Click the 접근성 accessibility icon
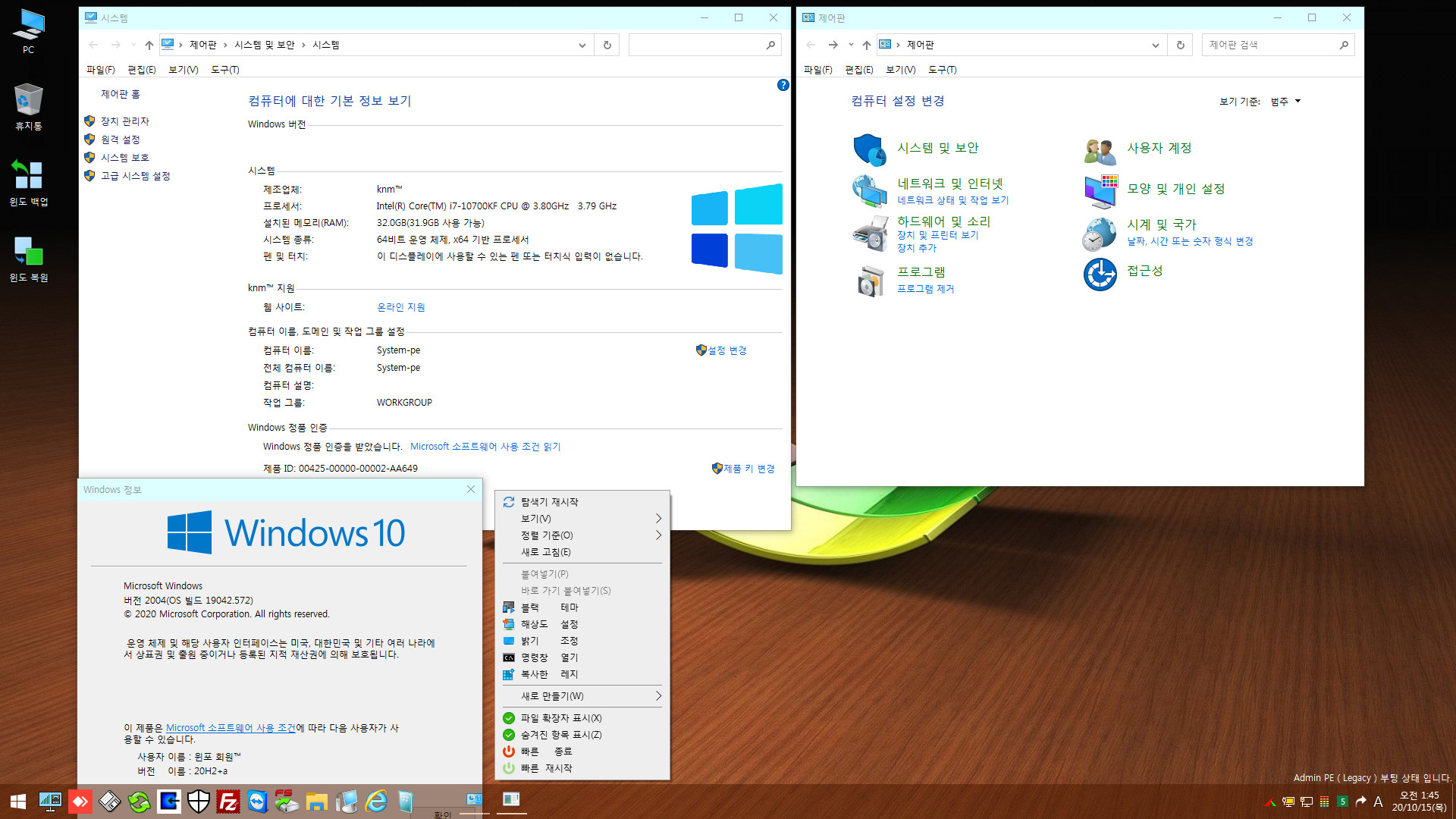 pos(1100,274)
